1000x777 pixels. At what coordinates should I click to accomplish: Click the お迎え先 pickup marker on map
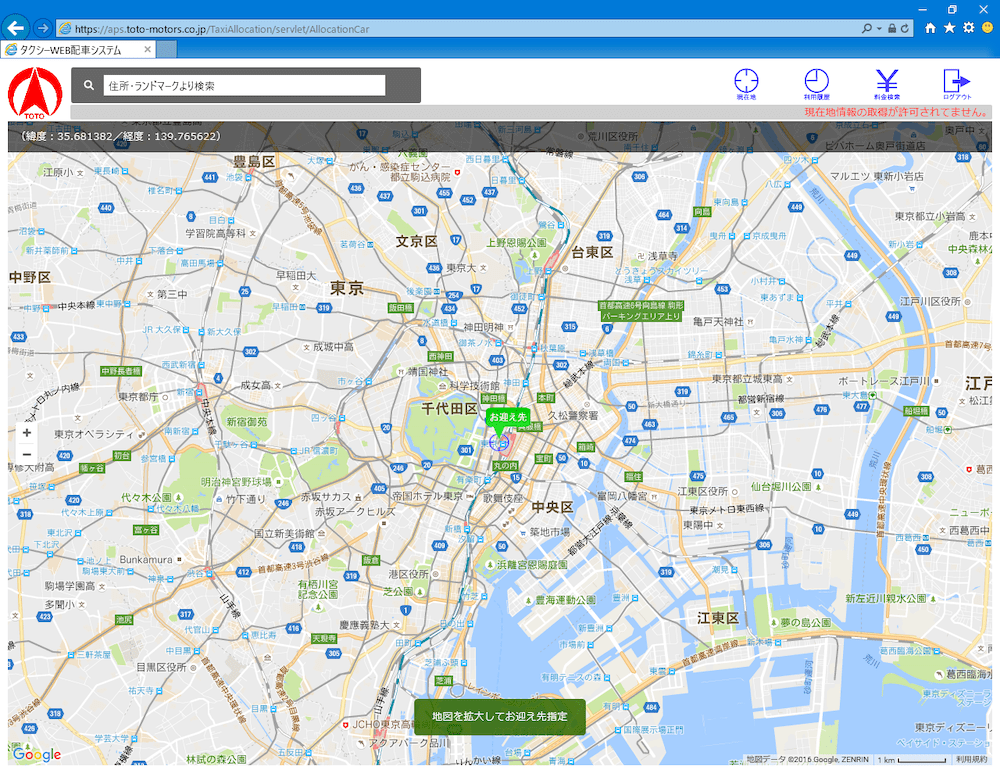coord(506,418)
